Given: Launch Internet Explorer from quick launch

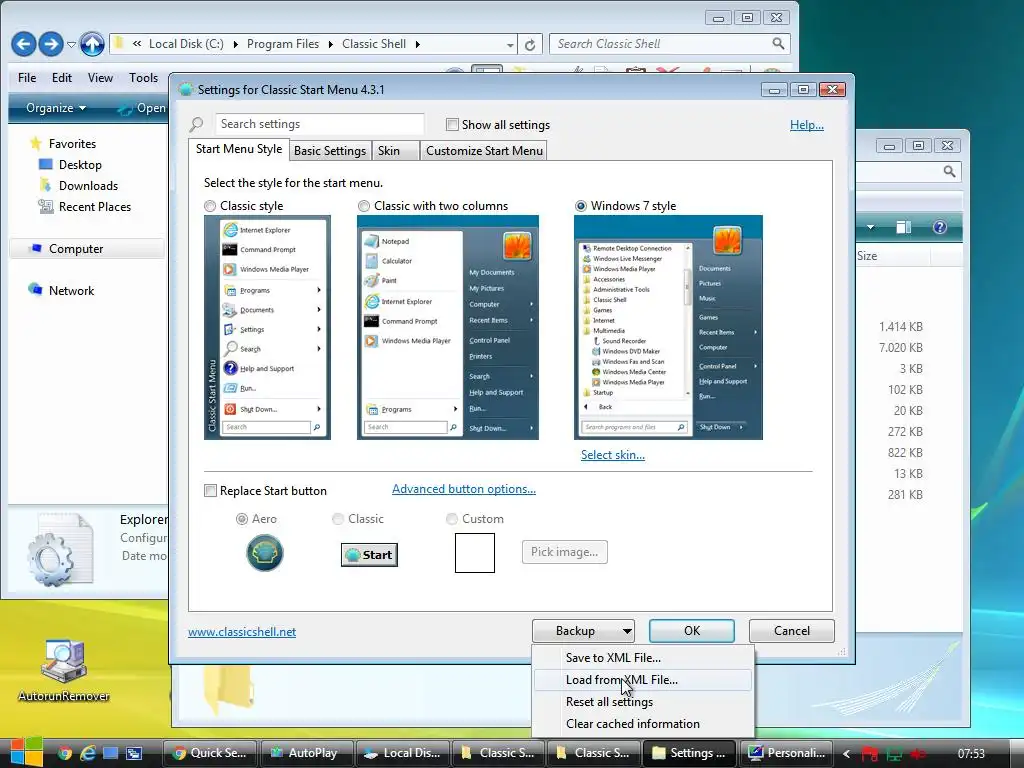Looking at the screenshot, I should point(88,753).
